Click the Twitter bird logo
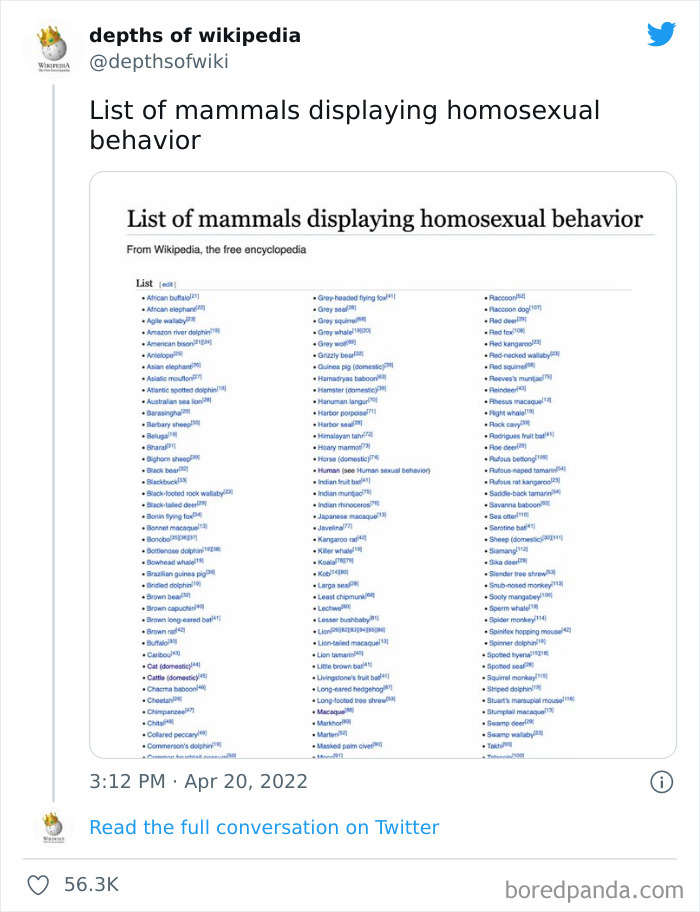700x912 pixels. click(661, 34)
